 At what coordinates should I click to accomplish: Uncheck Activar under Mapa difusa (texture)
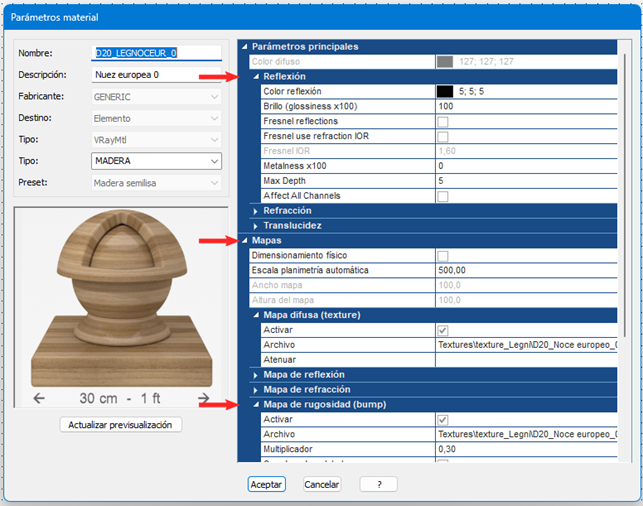coord(443,330)
